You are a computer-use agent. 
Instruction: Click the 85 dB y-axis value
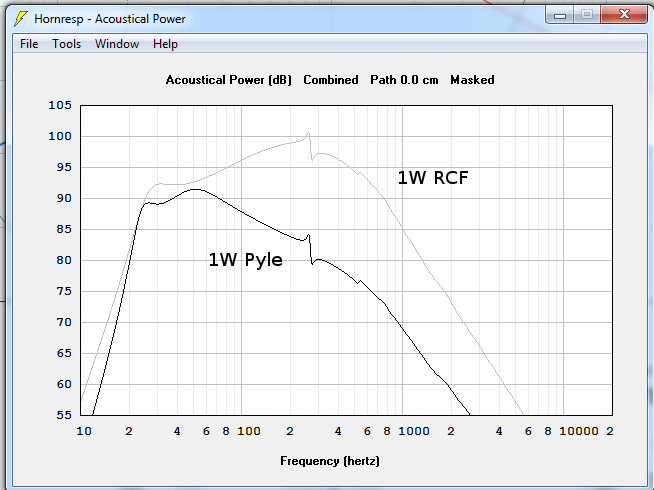[64, 229]
